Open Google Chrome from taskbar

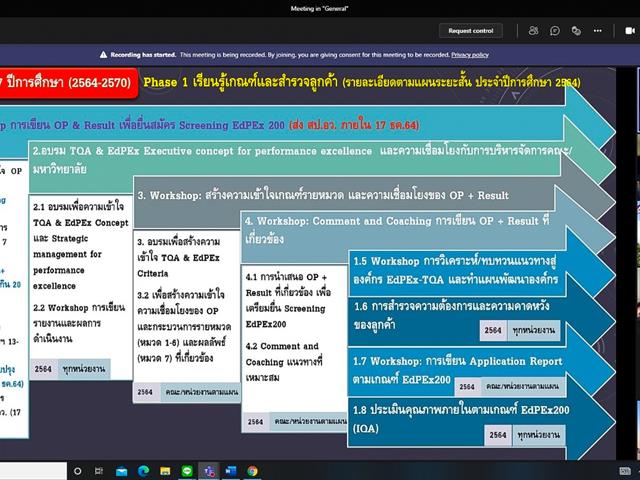coord(252,471)
